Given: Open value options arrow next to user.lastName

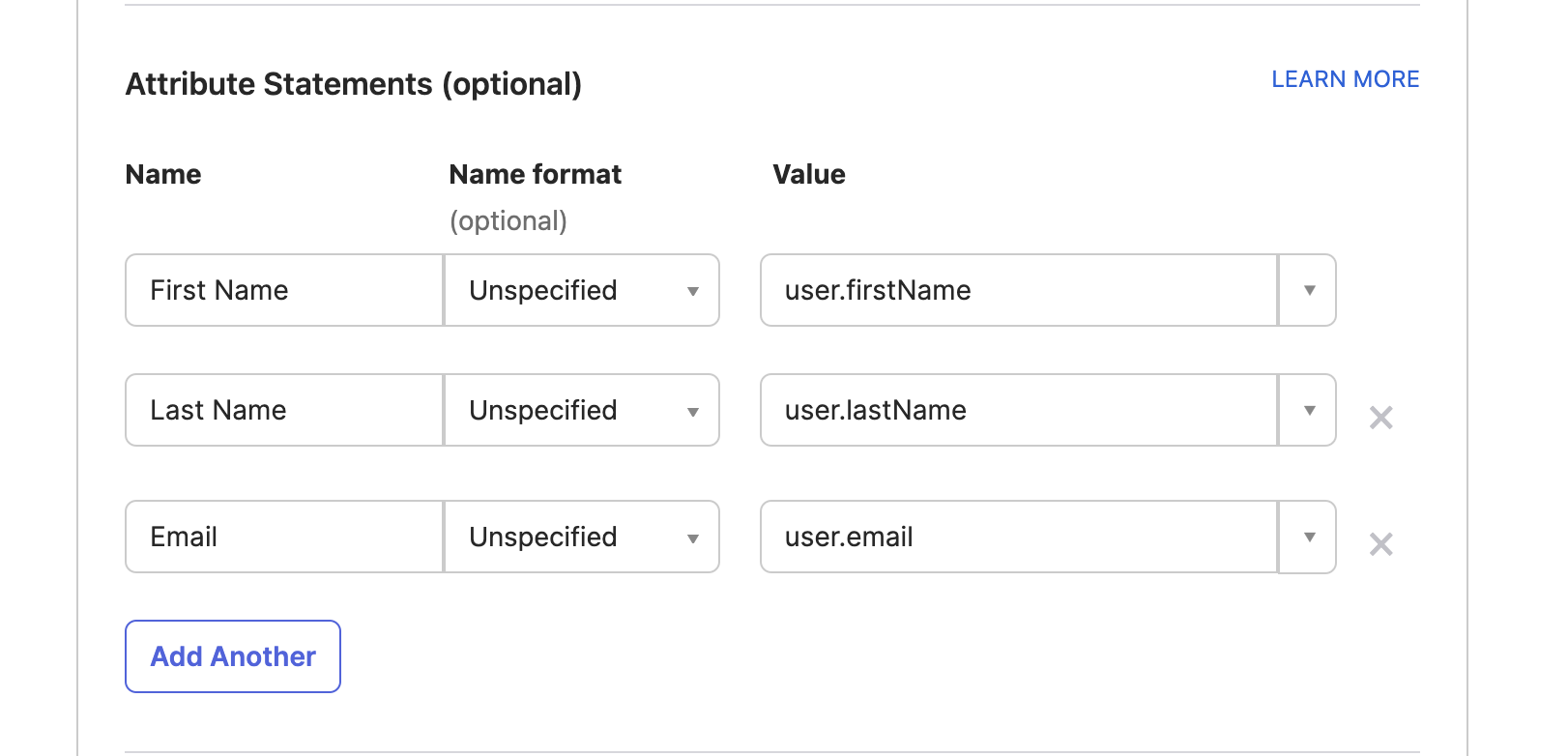Looking at the screenshot, I should pos(1309,411).
